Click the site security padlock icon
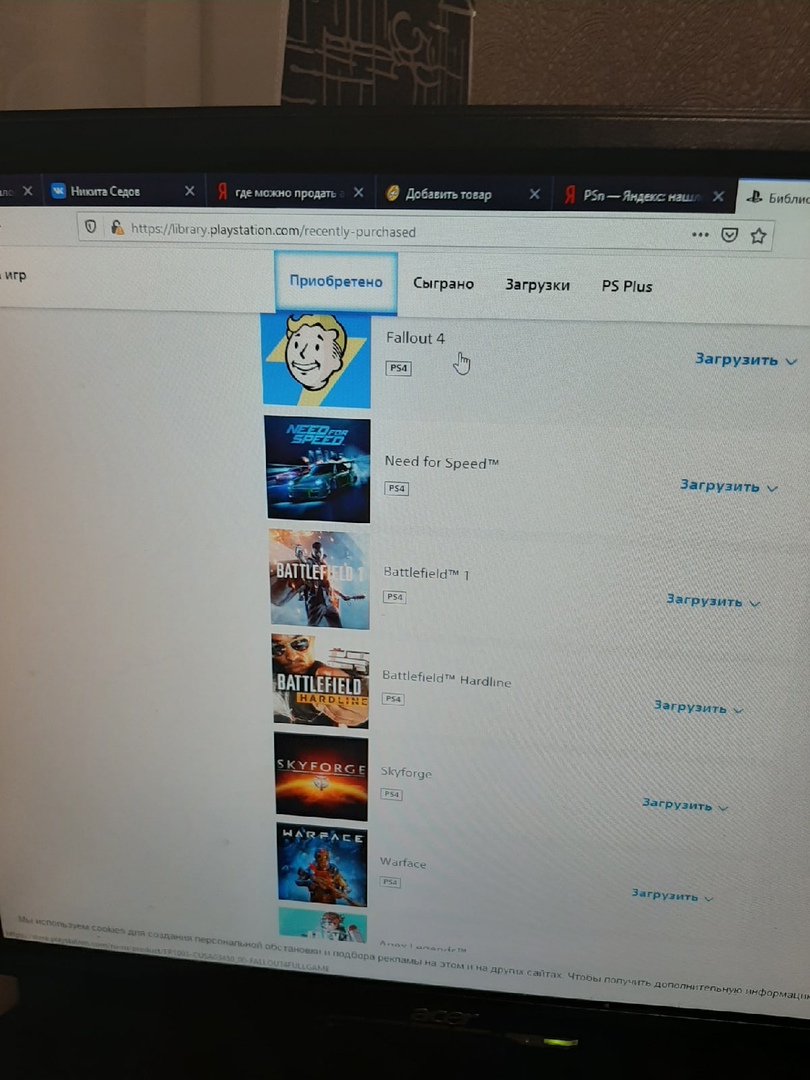Viewport: 810px width, 1080px height. coord(117,227)
